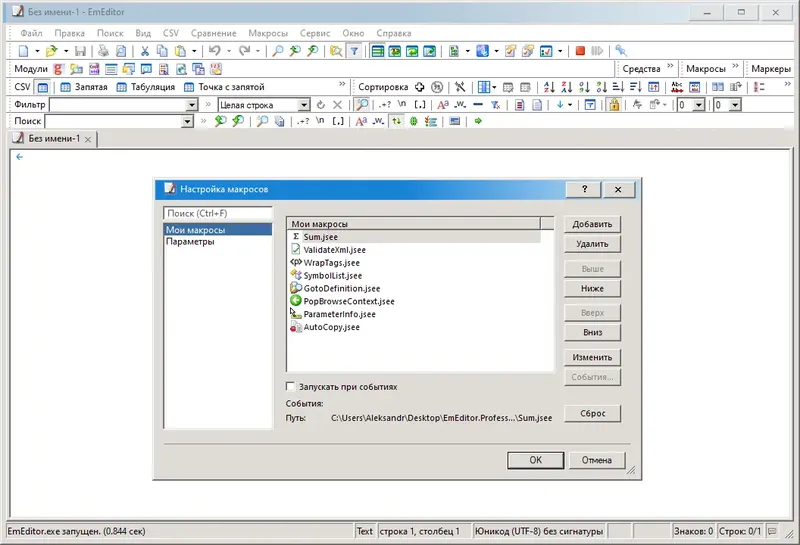The height and width of the screenshot is (545, 800).
Task: Toggle 'Запятая' comma CSV mode
Action: point(84,87)
